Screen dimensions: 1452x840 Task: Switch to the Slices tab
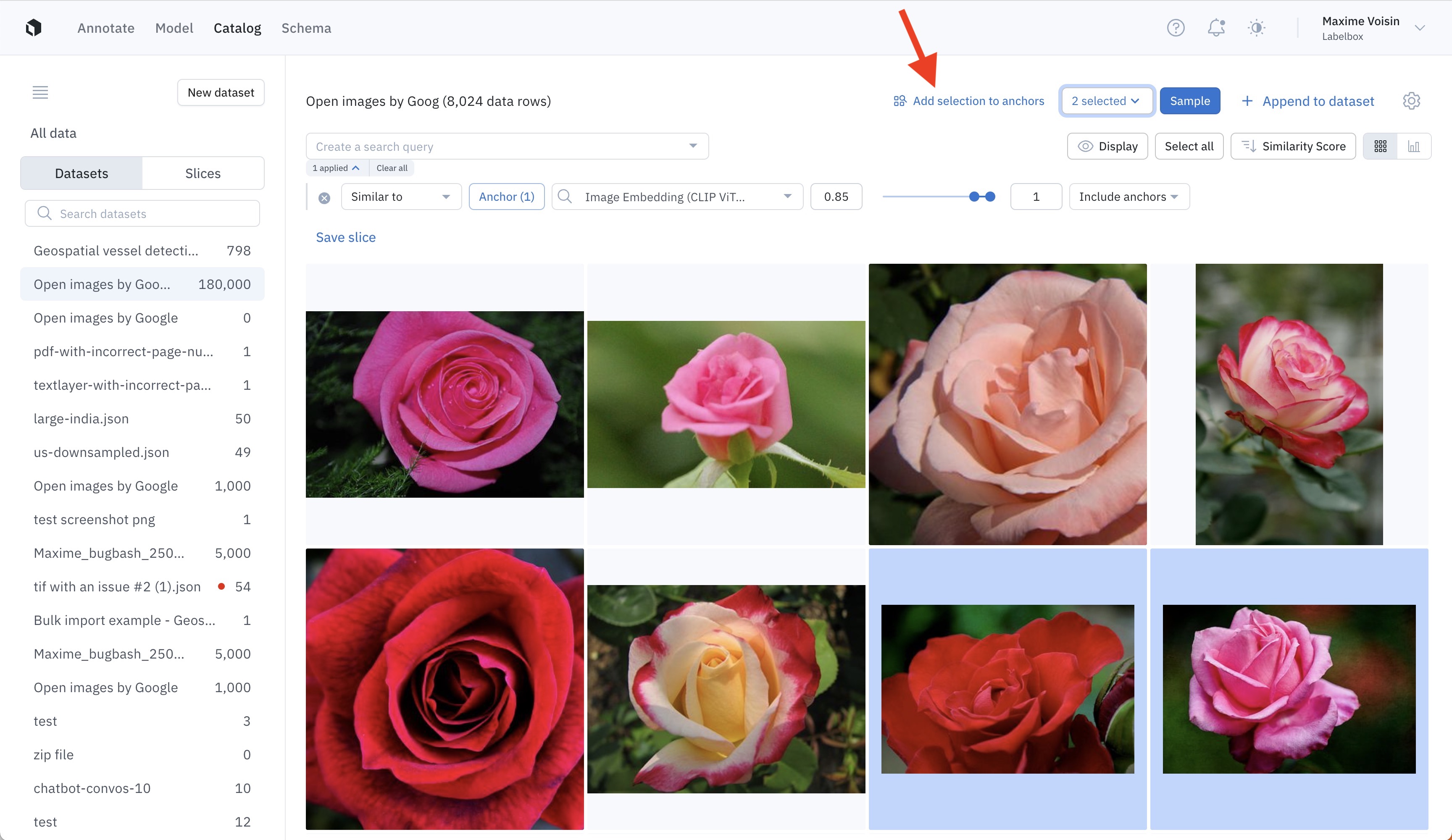[203, 173]
